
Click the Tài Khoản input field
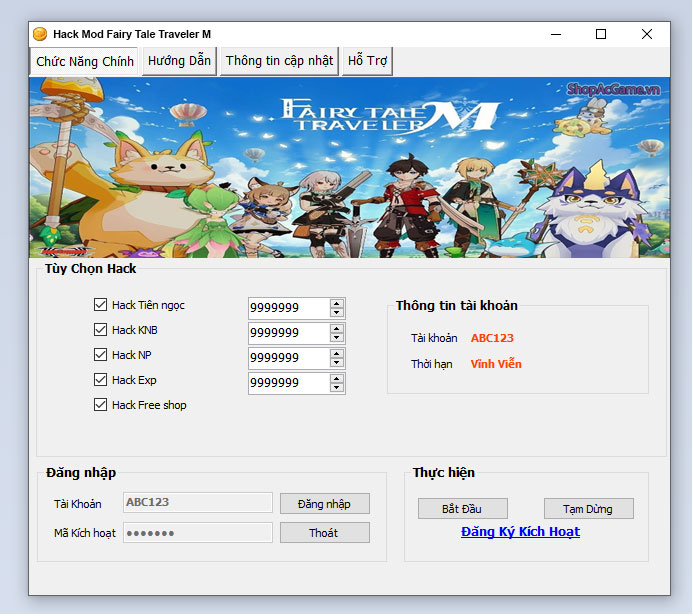coord(198,503)
